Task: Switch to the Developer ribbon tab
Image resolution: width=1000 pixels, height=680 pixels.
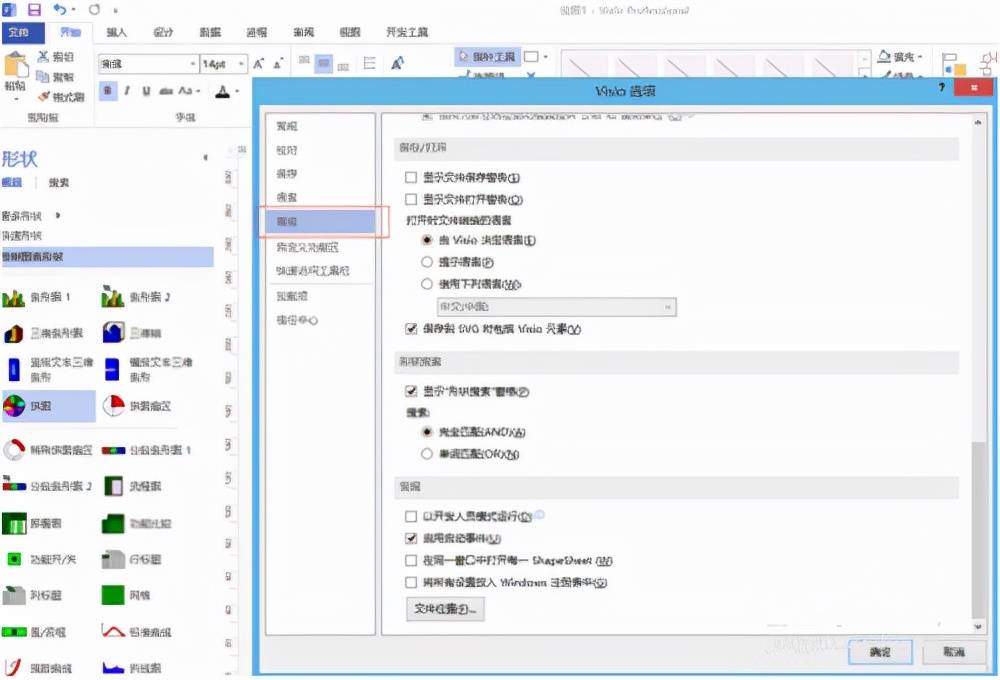Action: click(x=407, y=32)
